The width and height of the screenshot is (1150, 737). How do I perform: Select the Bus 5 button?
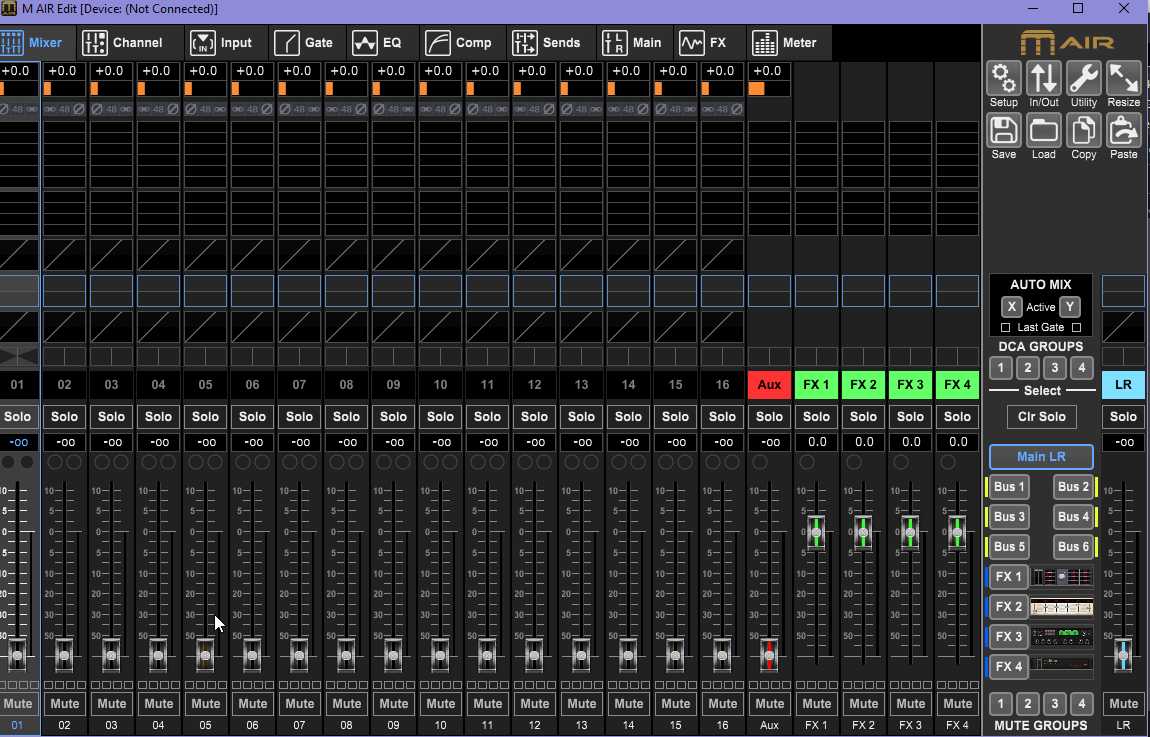1009,547
